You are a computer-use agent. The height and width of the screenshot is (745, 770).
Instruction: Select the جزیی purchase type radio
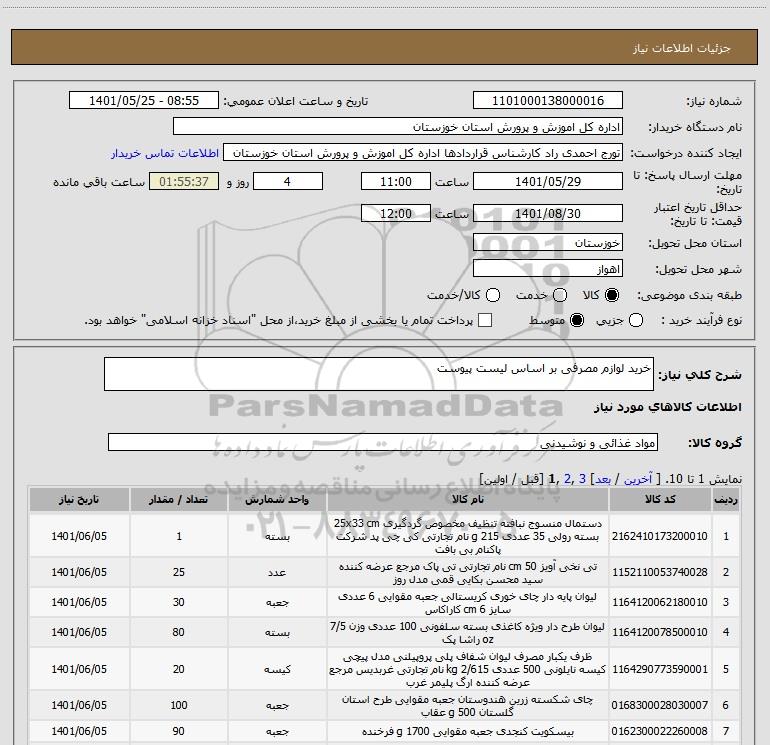635,320
